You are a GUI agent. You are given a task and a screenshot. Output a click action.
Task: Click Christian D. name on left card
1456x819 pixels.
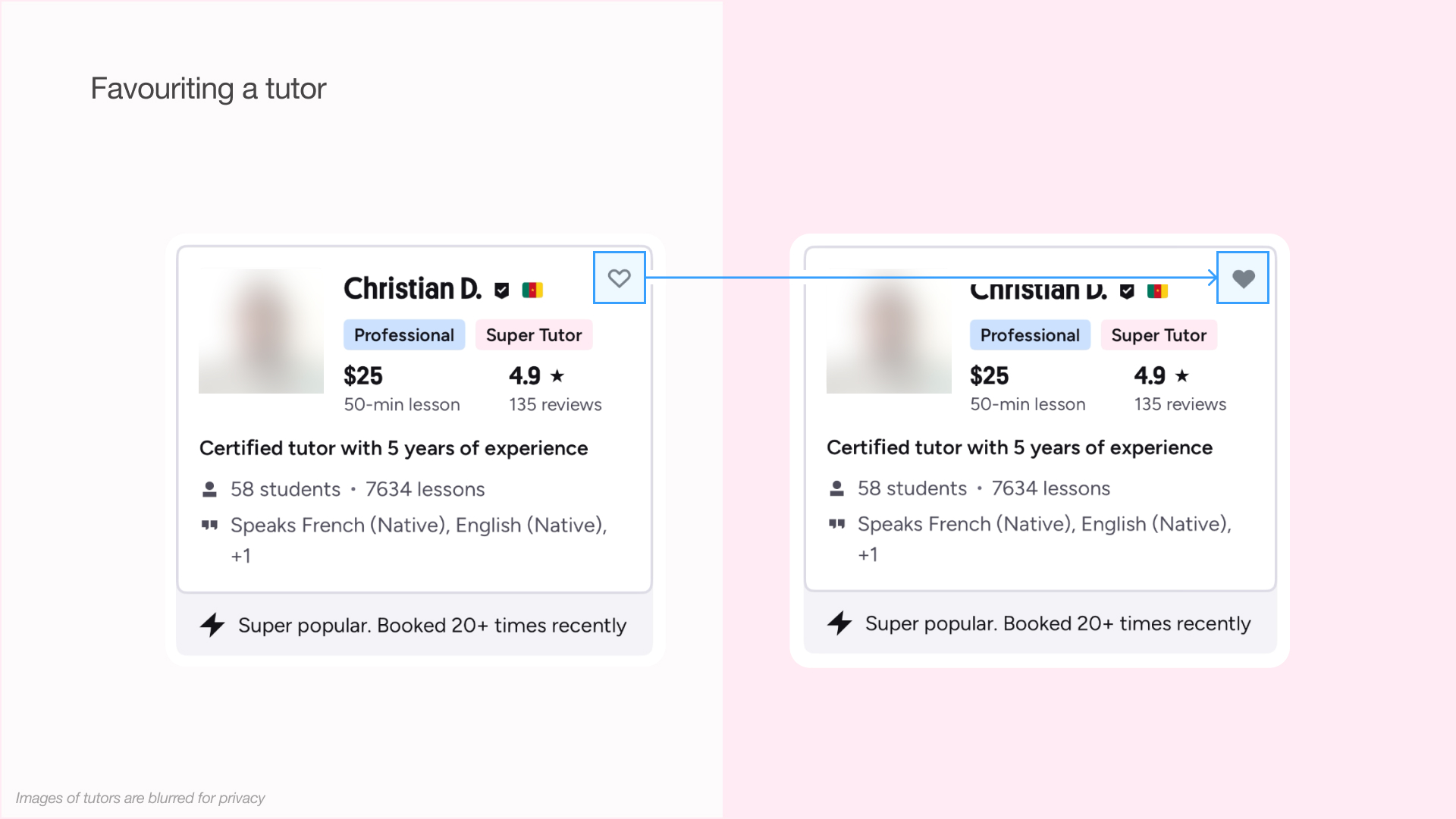click(x=413, y=289)
